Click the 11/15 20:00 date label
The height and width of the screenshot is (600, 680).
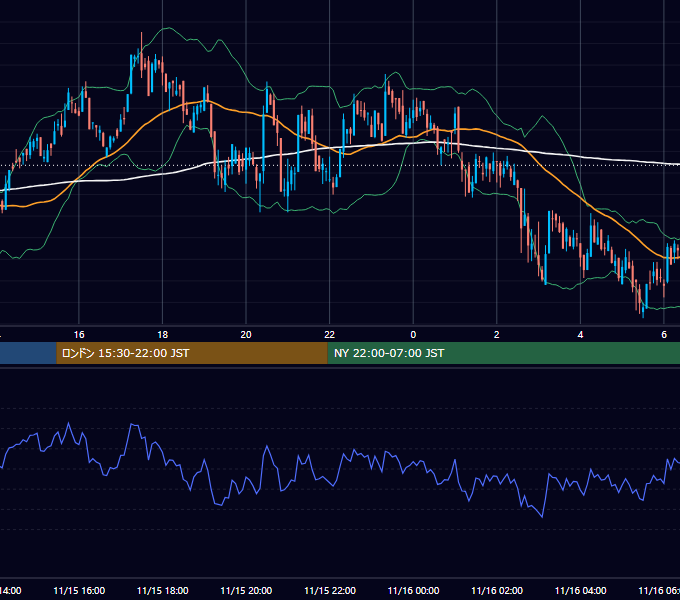click(246, 590)
